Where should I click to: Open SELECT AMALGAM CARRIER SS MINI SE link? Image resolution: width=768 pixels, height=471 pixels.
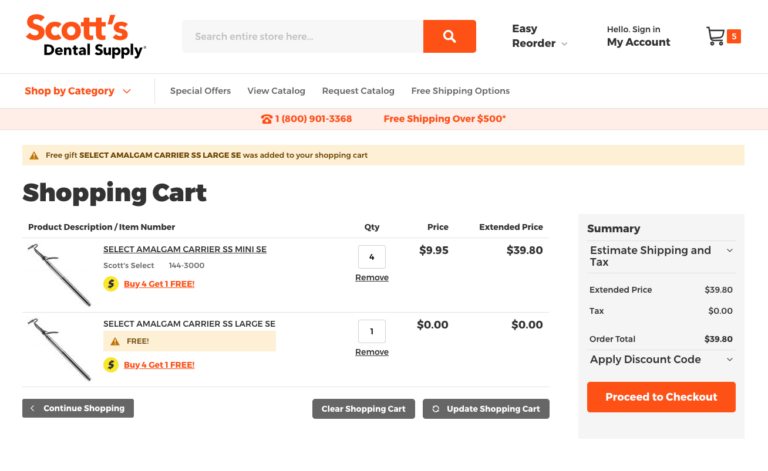tap(185, 249)
